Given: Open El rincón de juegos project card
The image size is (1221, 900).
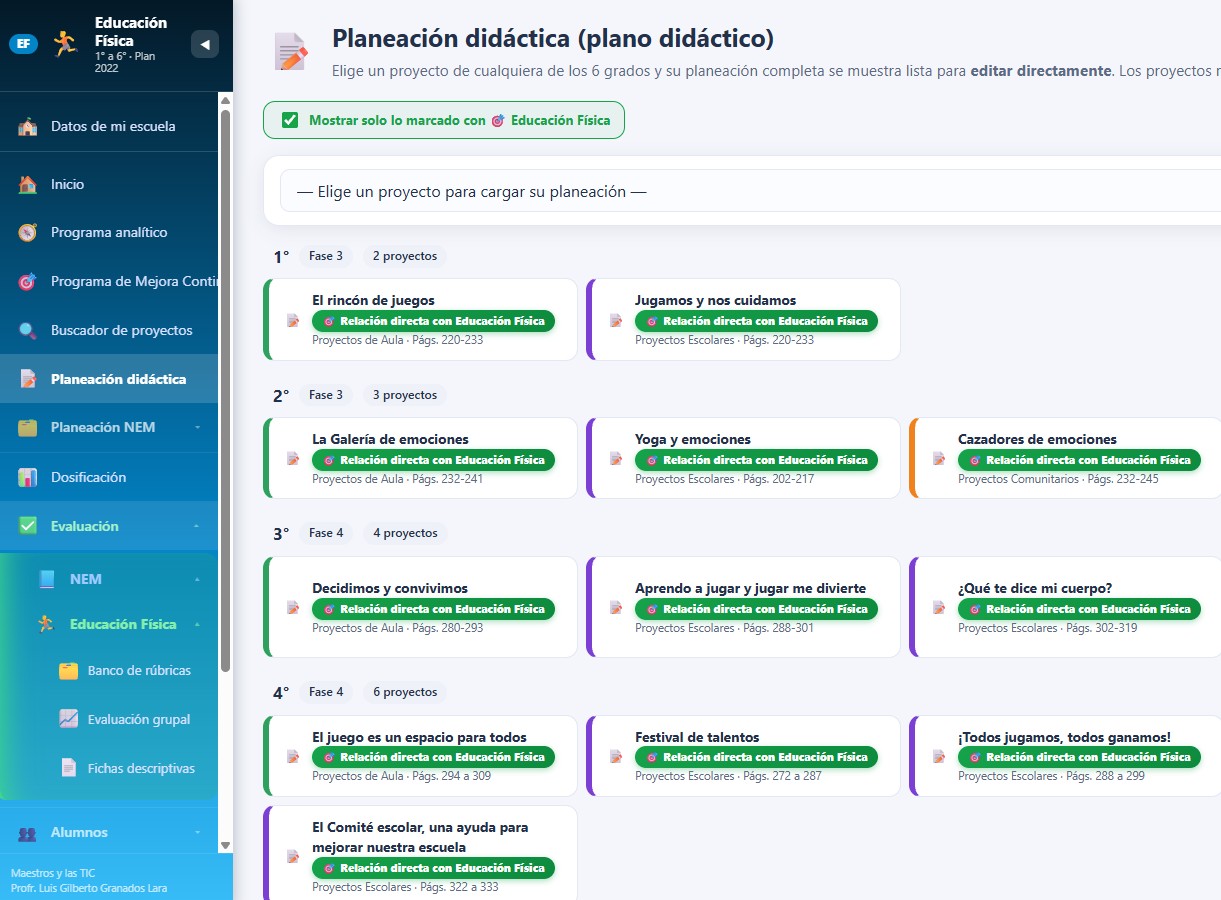Looking at the screenshot, I should 420,319.
